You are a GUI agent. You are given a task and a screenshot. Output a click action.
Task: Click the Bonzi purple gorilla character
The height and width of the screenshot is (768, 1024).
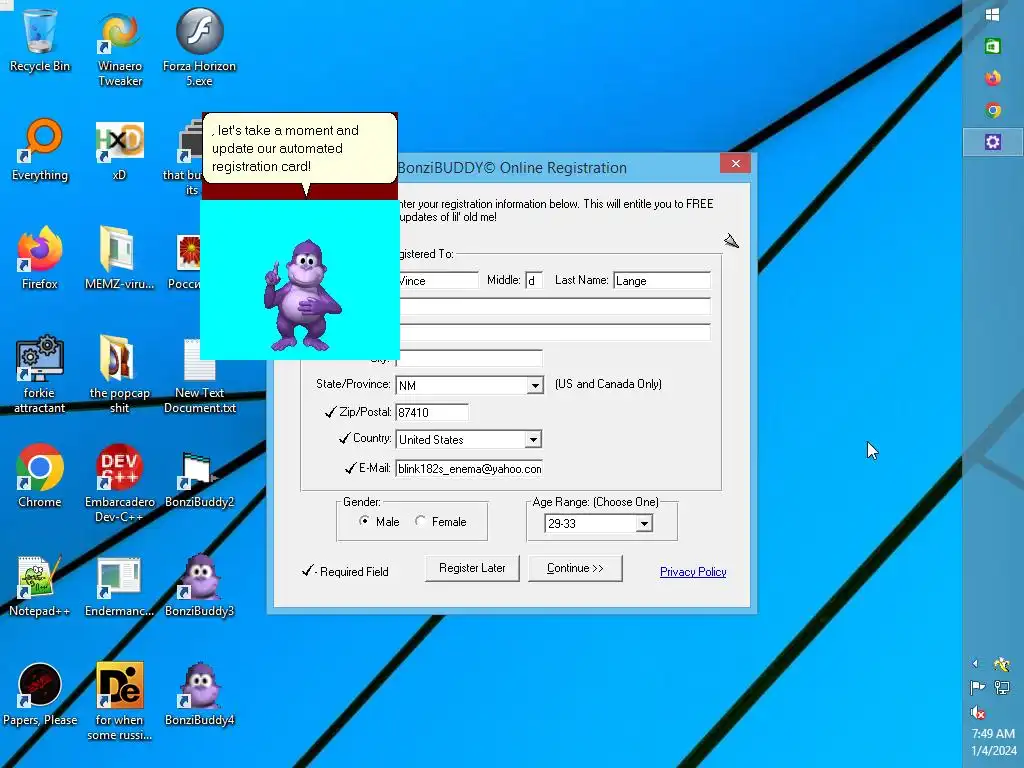click(x=301, y=295)
